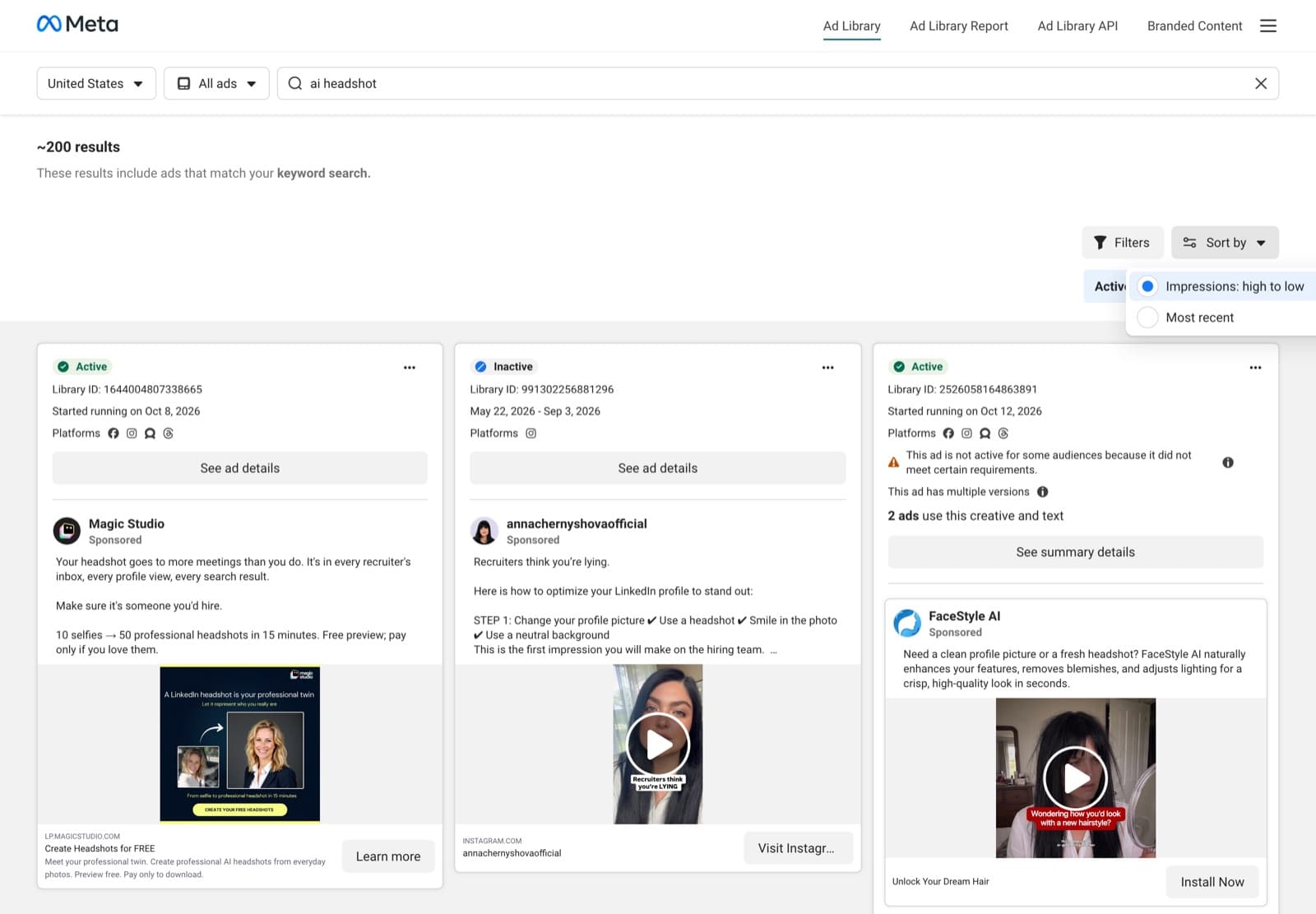Open Ad Library API tab
The height and width of the screenshot is (914, 1316).
click(x=1077, y=26)
